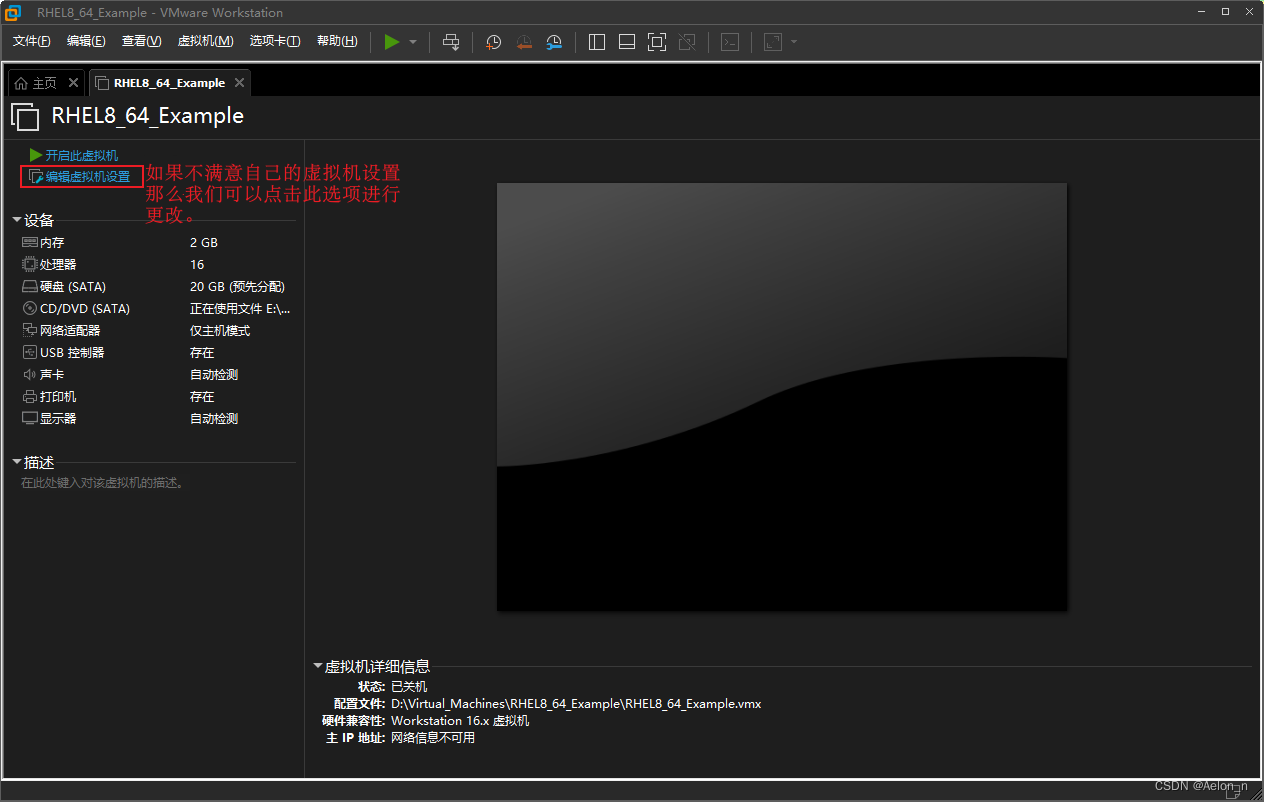Click the 20 GB (预先分配) value

pyautogui.click(x=237, y=286)
